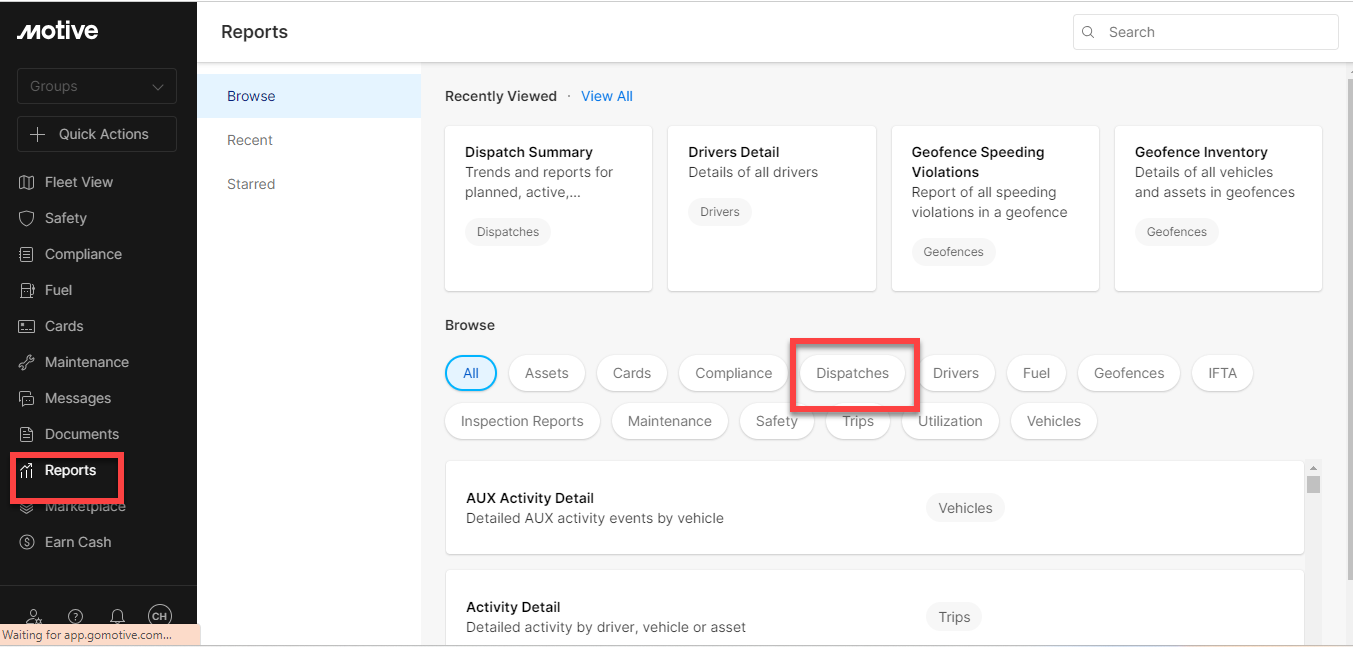Open the Activity Detail report

[875, 607]
